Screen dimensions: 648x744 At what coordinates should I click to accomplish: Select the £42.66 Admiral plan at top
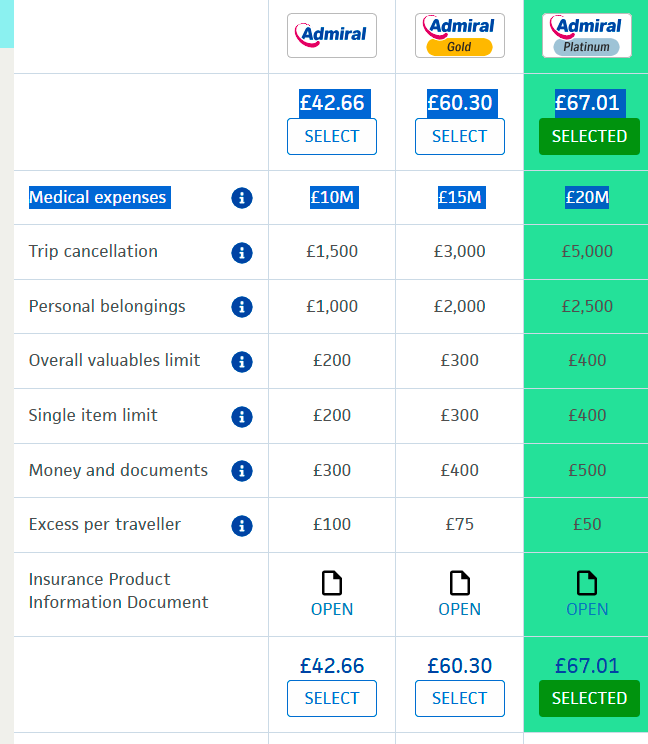[331, 136]
